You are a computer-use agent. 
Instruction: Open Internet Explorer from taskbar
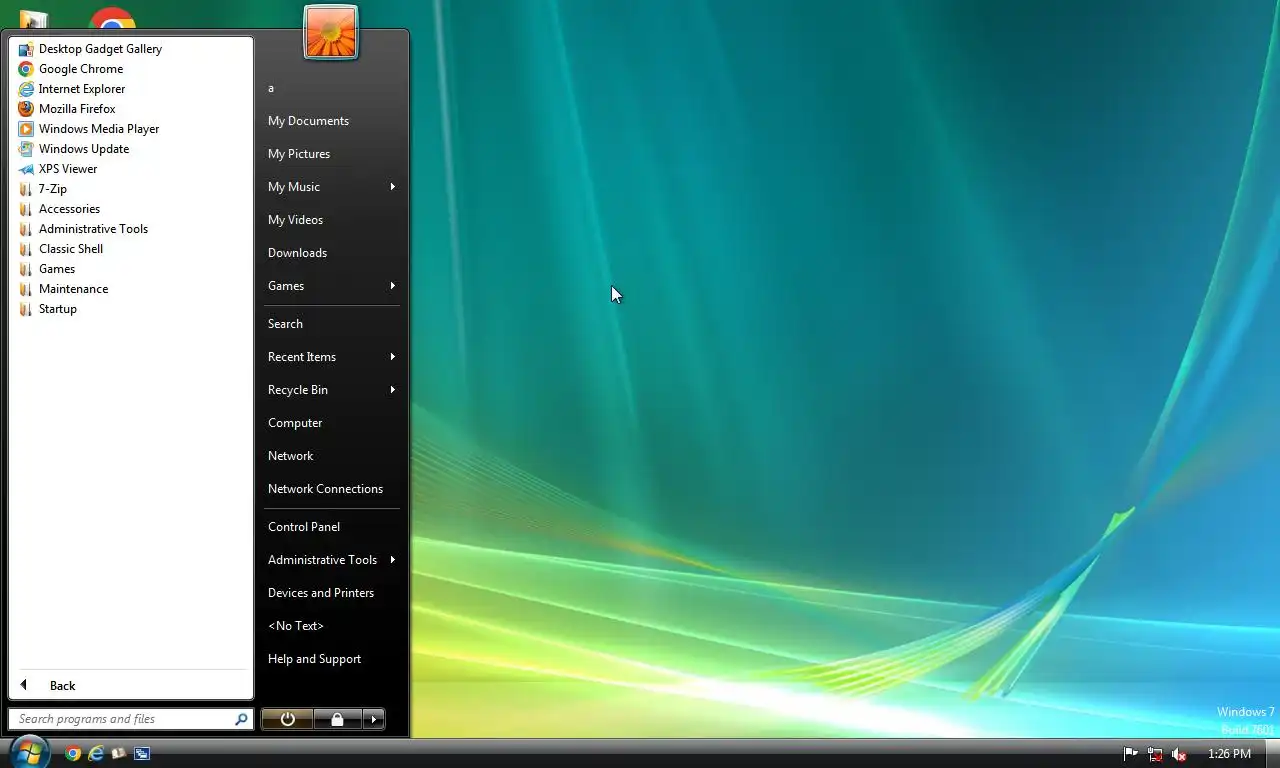coord(96,754)
